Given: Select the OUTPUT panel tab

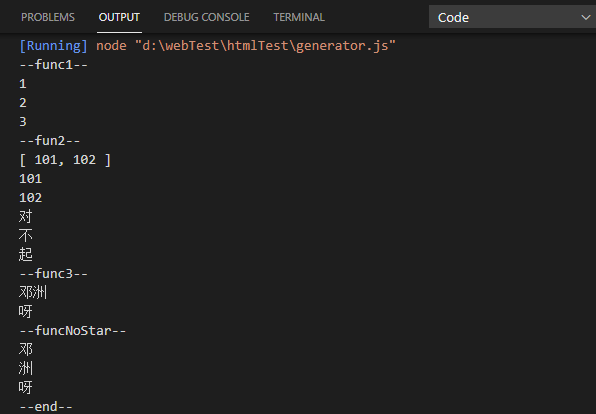Looking at the screenshot, I should coord(119,17).
